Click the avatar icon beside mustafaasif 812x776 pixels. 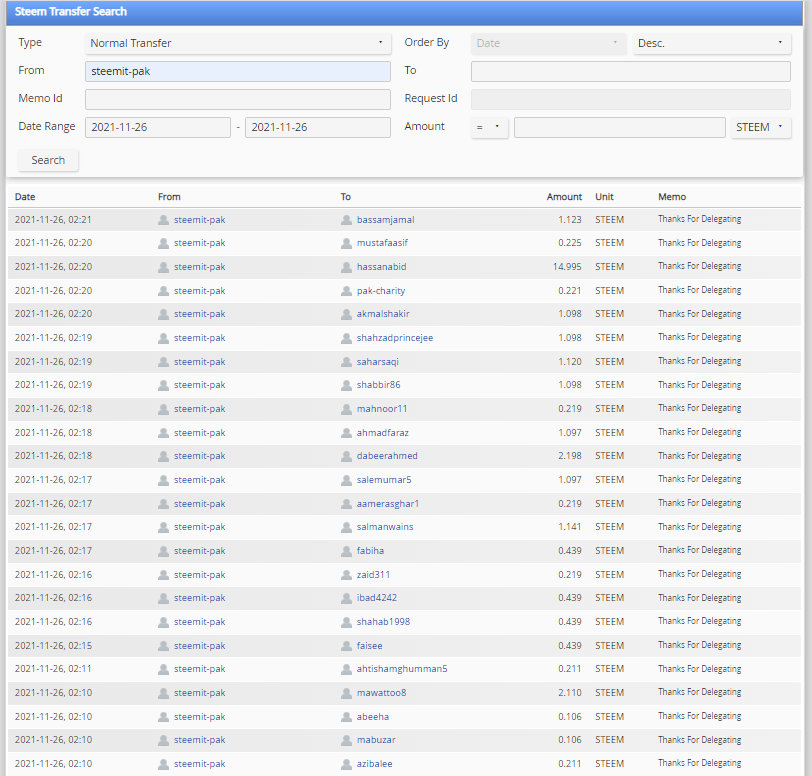pos(346,243)
